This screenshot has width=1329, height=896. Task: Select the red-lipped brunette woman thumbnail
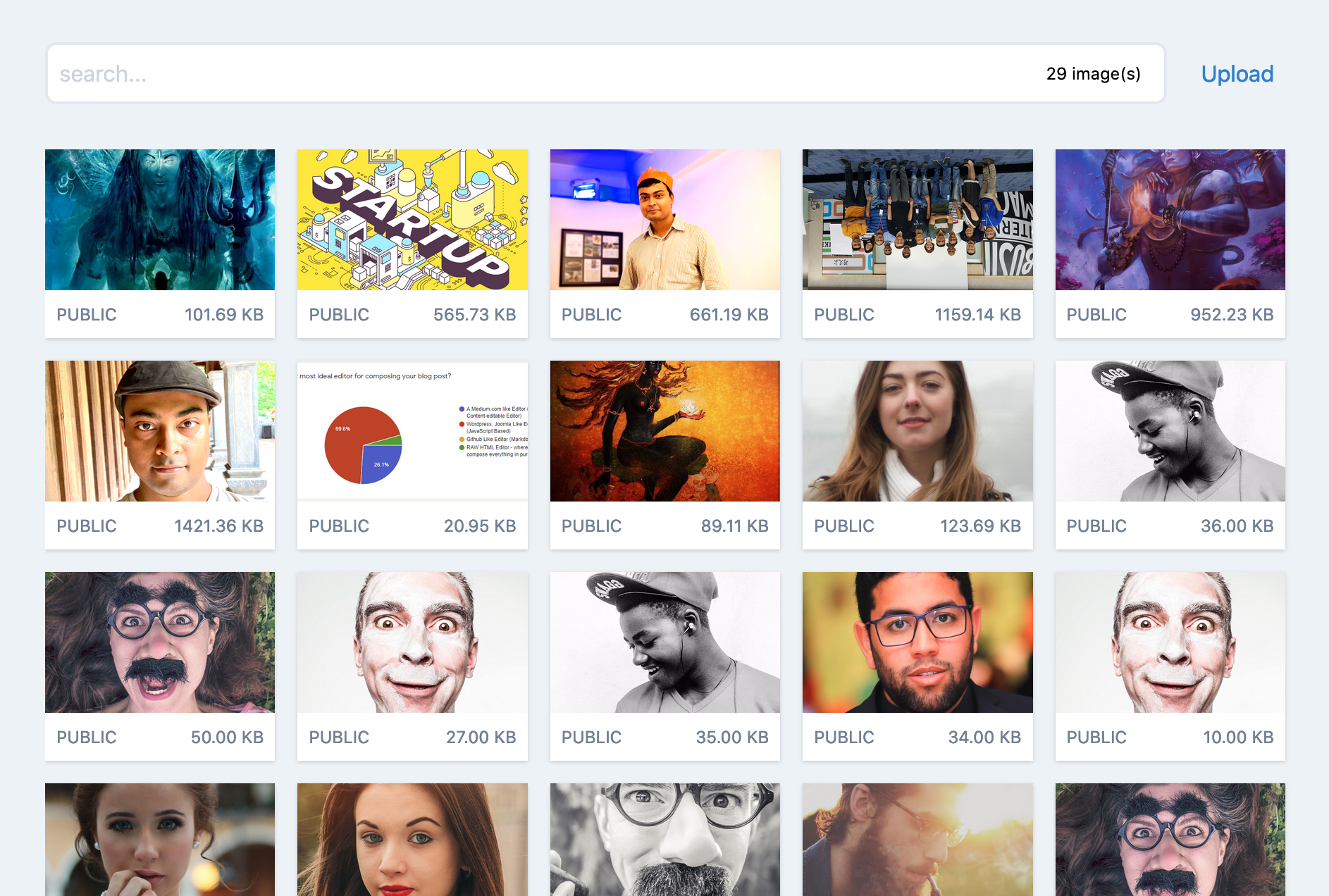tap(412, 840)
